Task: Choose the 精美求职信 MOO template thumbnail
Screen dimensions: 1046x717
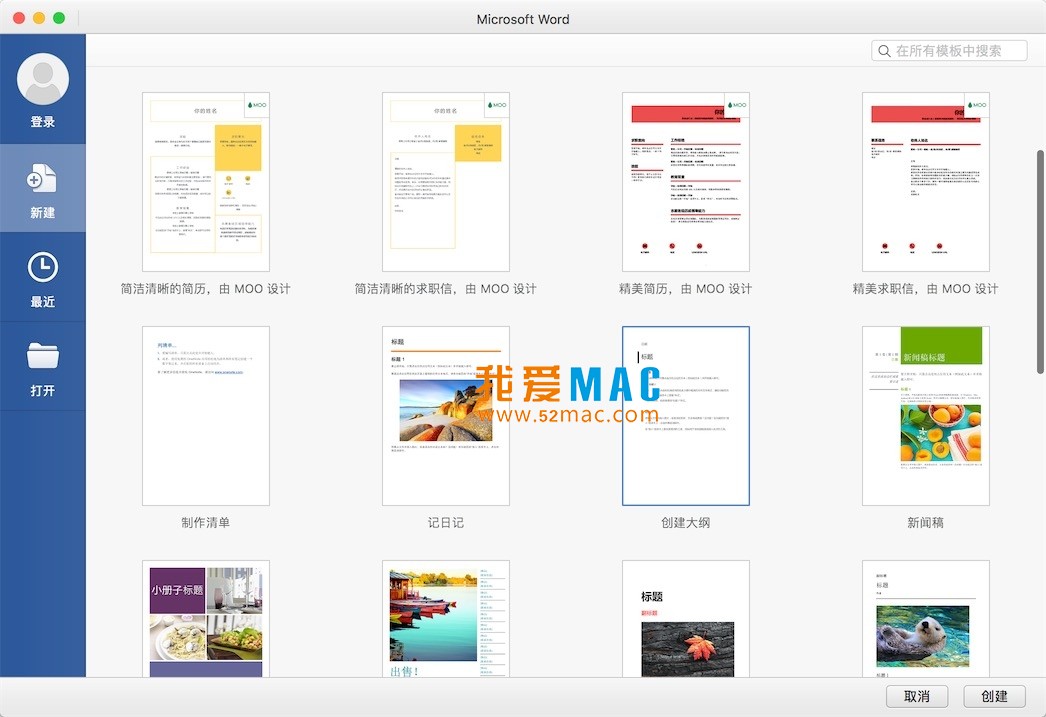Action: 926,182
